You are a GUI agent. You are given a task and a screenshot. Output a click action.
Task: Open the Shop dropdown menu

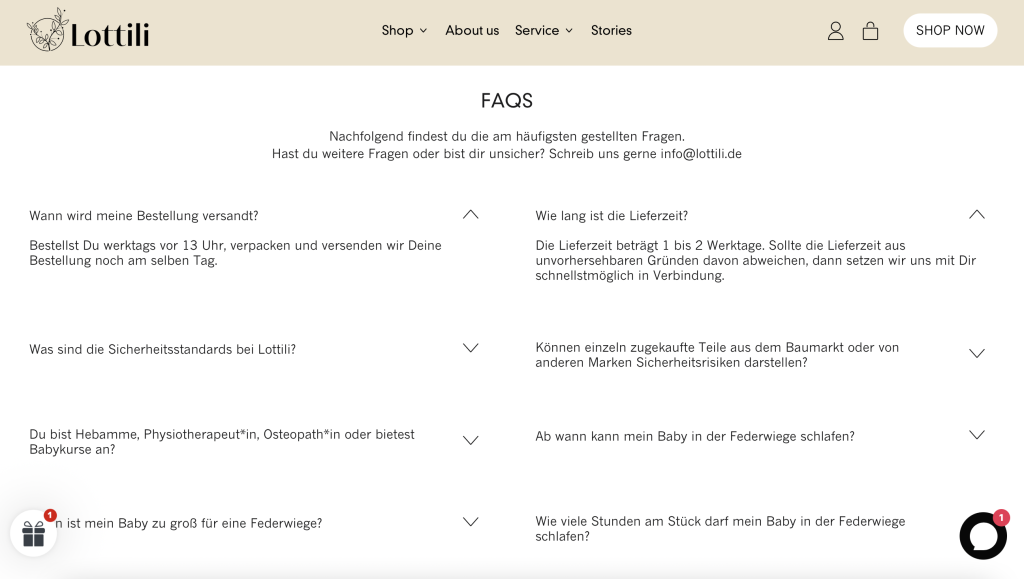point(404,31)
